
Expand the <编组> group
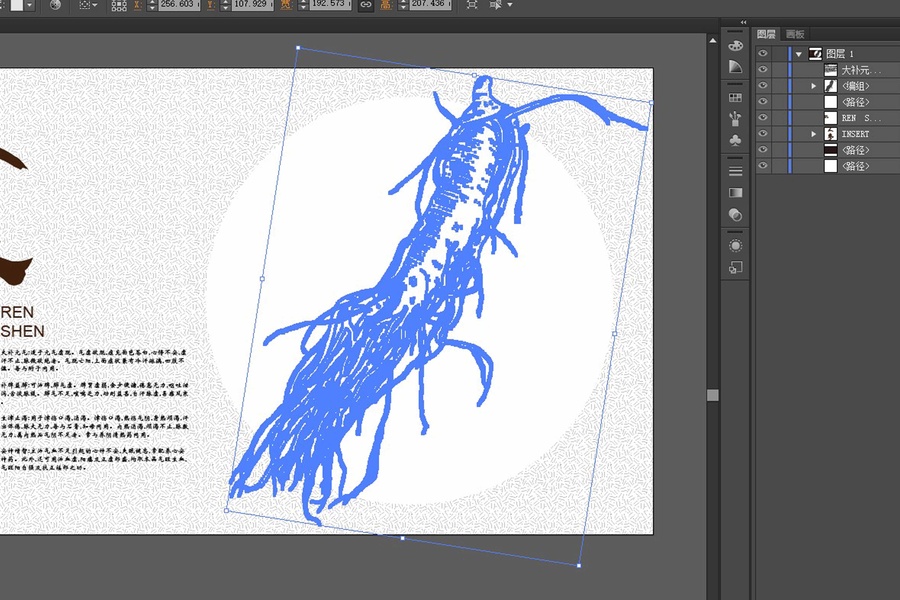pyautogui.click(x=813, y=86)
